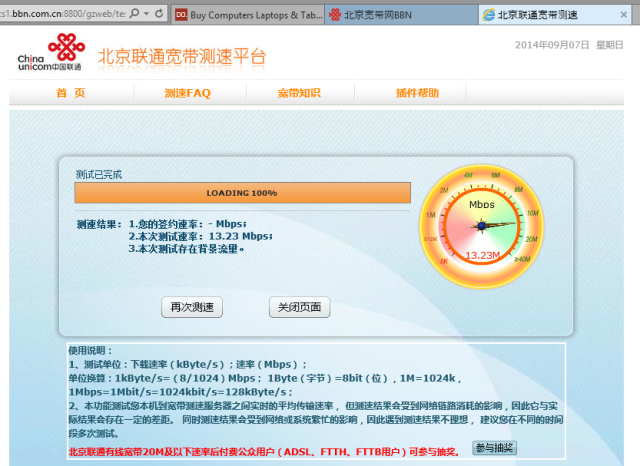The image size is (640, 466).
Task: Click 测试已完成 status text
Action: [x=99, y=175]
